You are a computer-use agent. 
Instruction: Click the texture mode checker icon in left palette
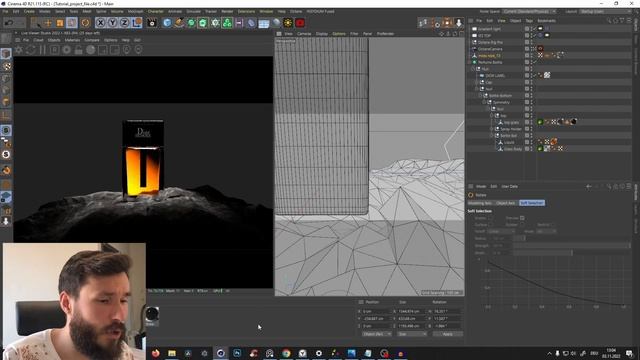[x=6, y=66]
